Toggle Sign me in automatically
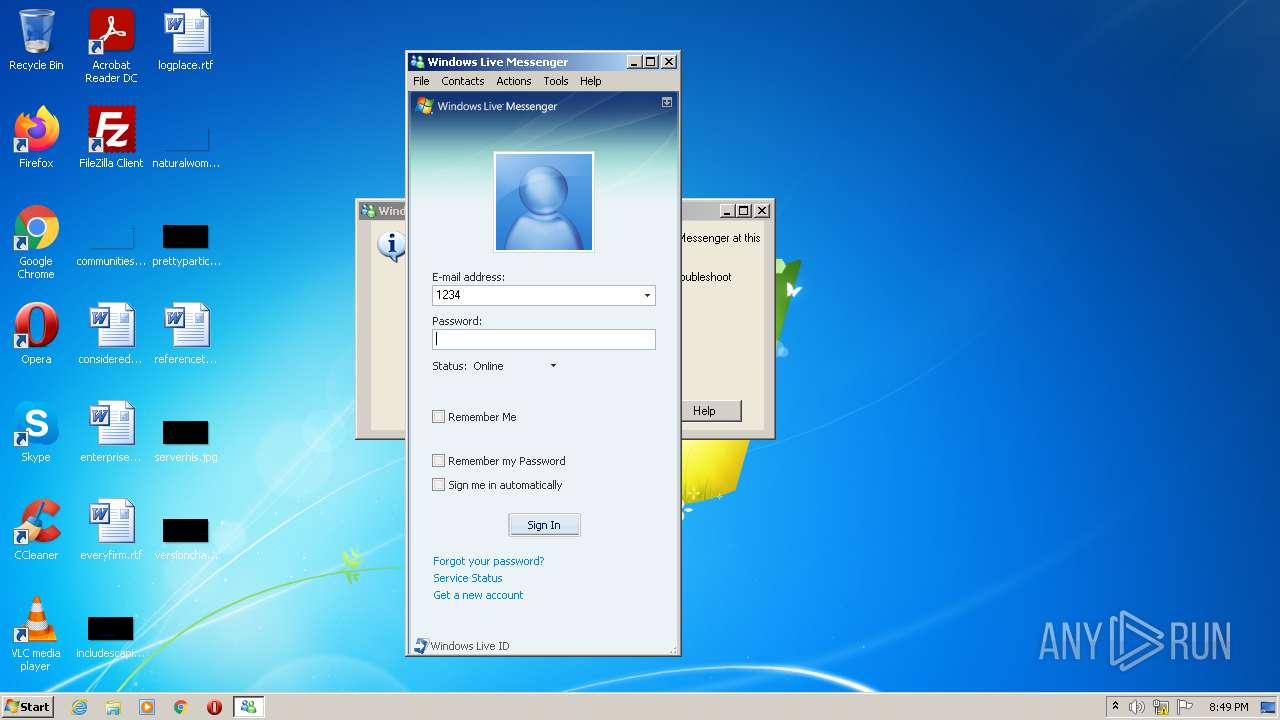The image size is (1280, 720). coord(438,485)
